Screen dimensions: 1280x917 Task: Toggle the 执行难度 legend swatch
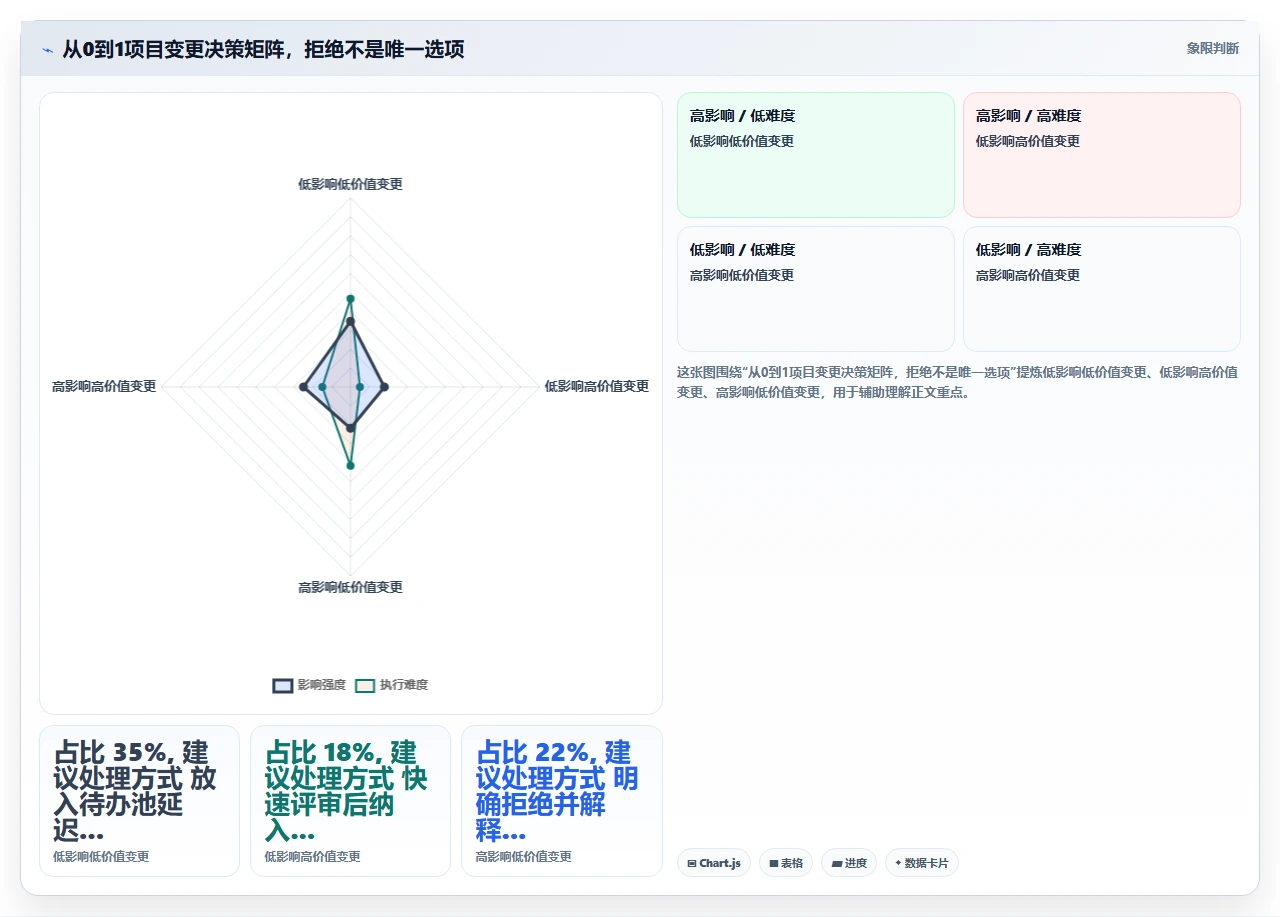[x=365, y=685]
